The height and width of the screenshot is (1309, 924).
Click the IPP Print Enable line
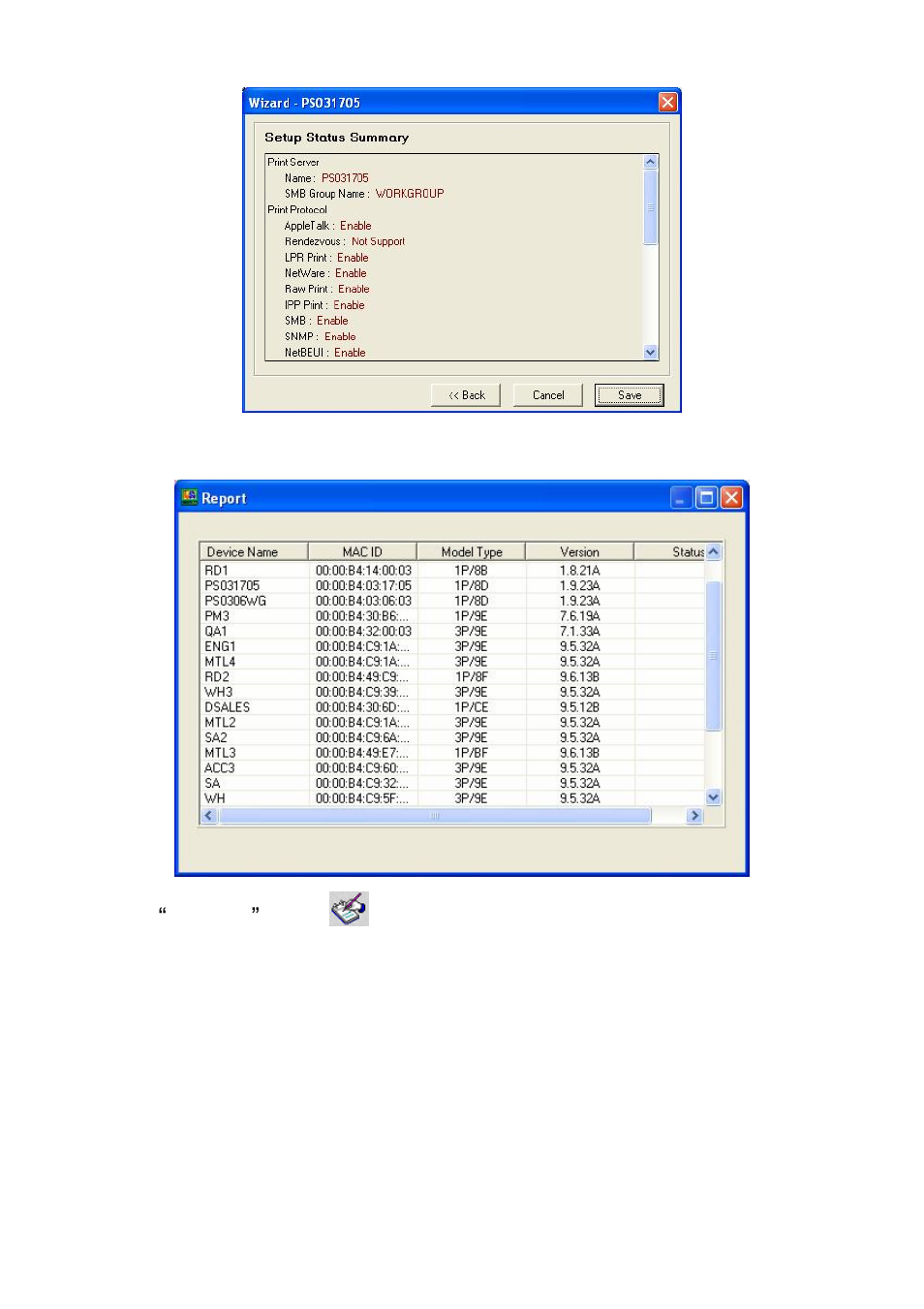click(x=324, y=305)
